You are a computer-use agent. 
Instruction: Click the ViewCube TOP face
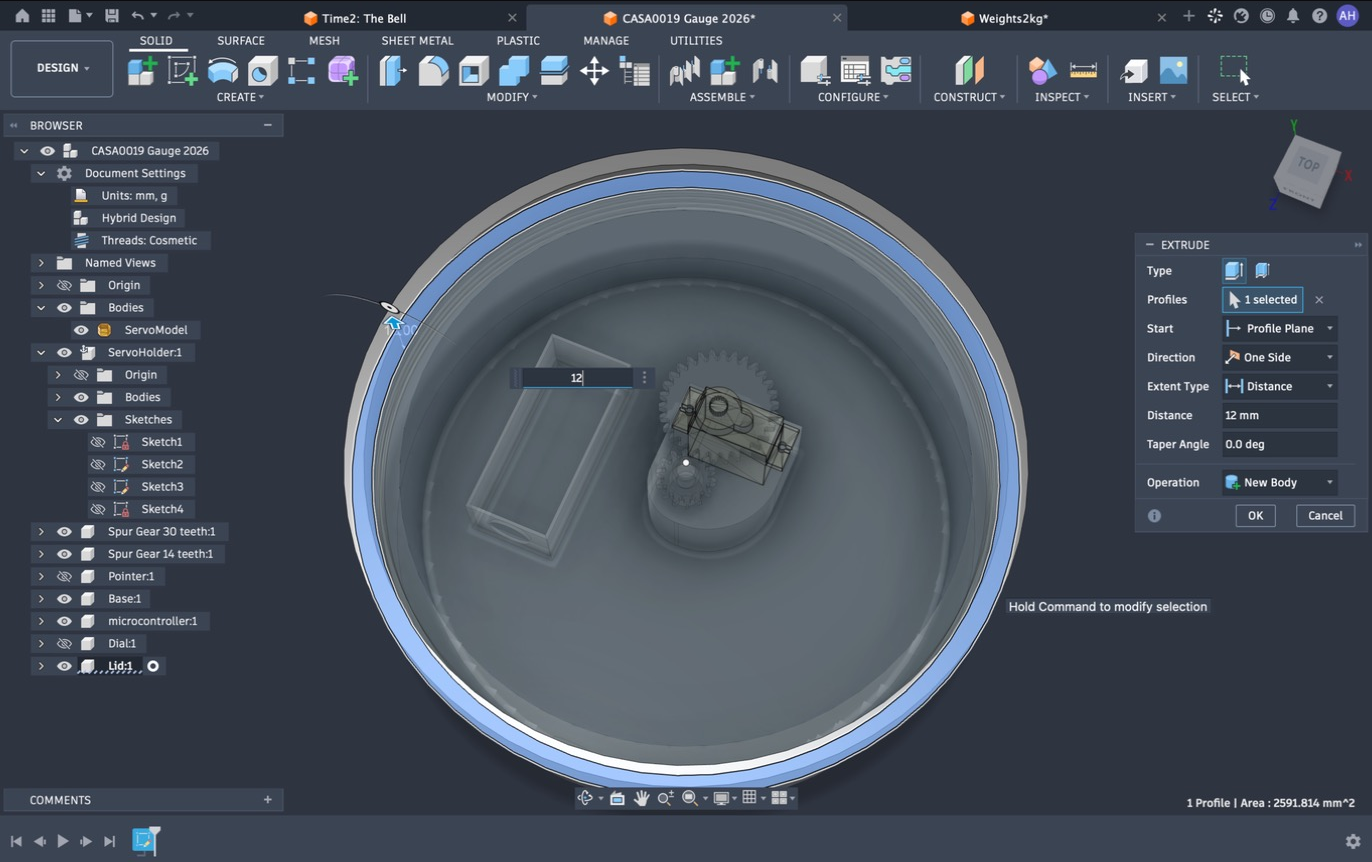pos(1307,165)
